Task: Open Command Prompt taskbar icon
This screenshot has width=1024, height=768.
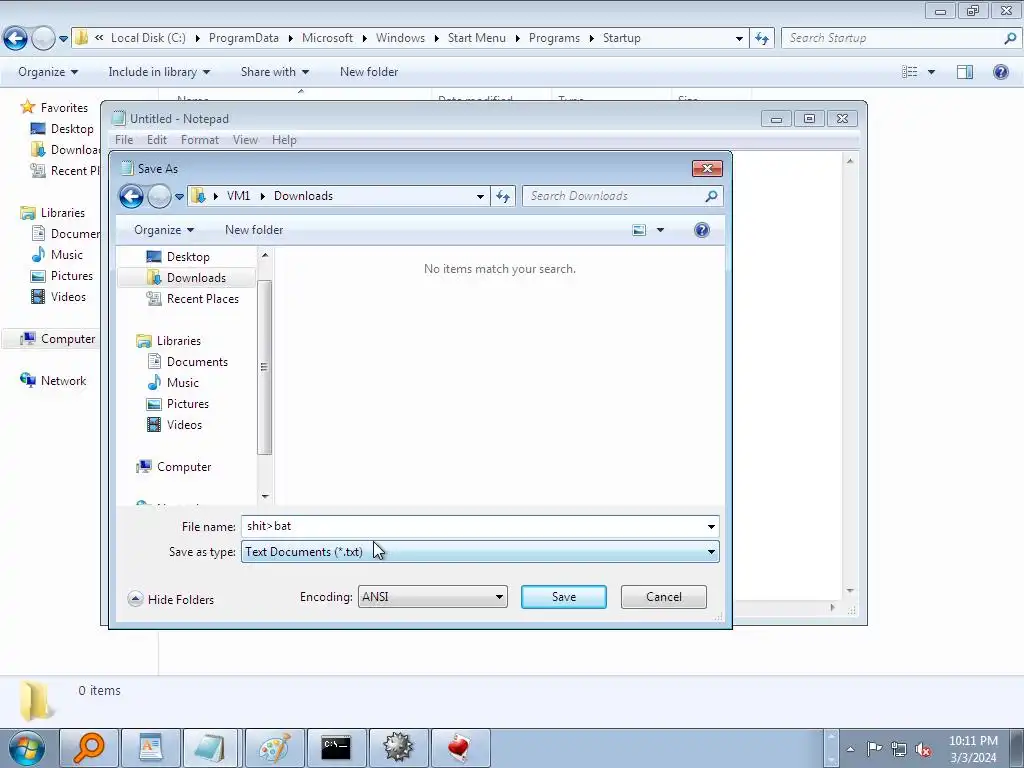Action: pyautogui.click(x=336, y=748)
